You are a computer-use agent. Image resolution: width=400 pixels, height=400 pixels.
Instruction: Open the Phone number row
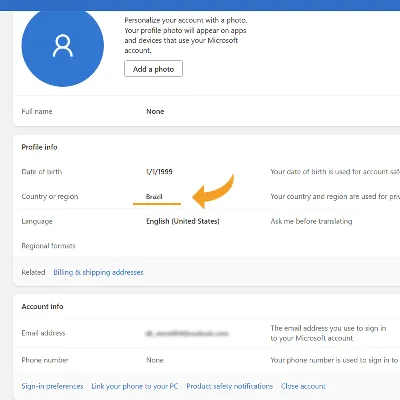click(207, 360)
